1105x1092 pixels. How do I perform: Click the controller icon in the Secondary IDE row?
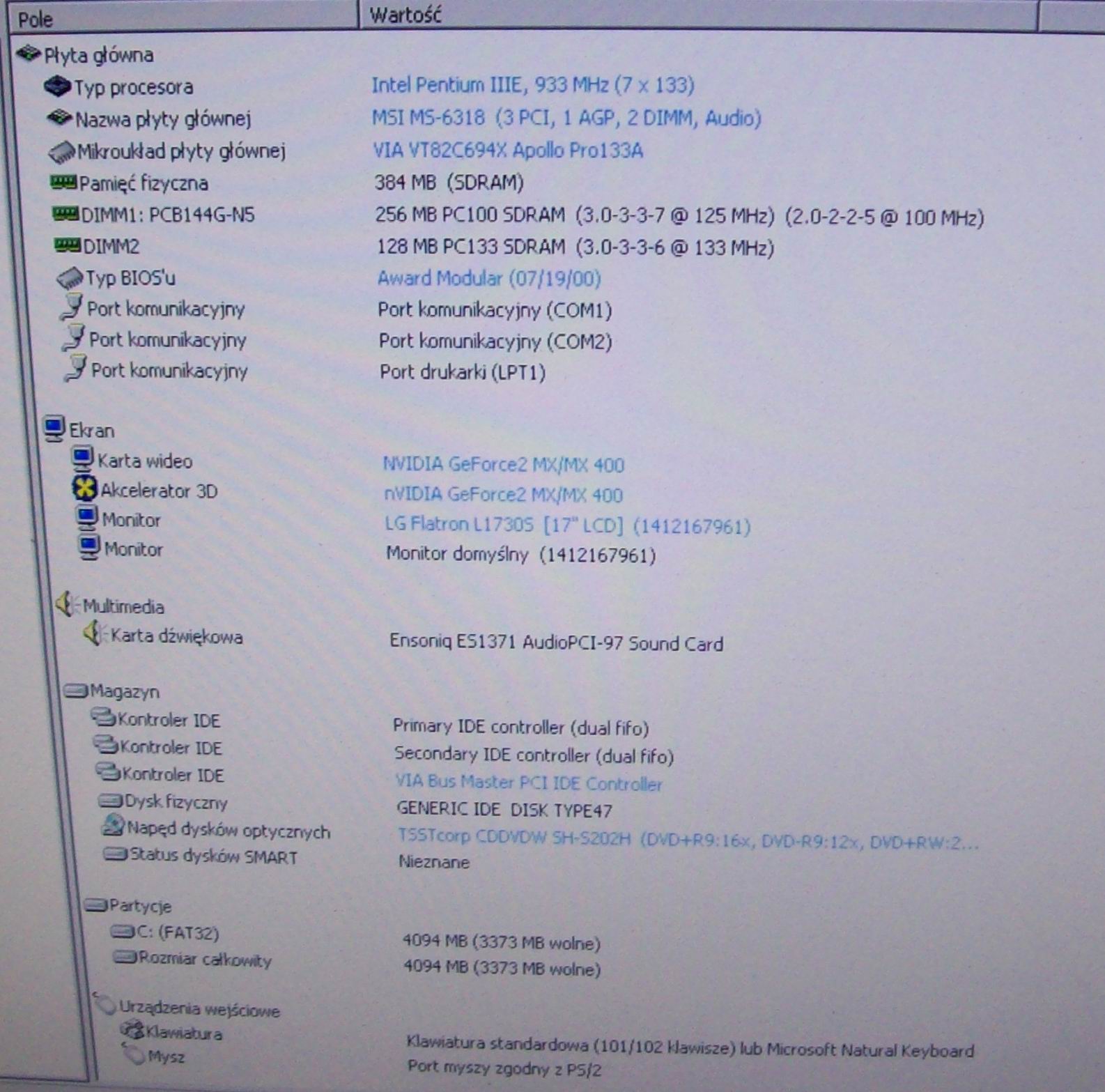click(x=106, y=746)
